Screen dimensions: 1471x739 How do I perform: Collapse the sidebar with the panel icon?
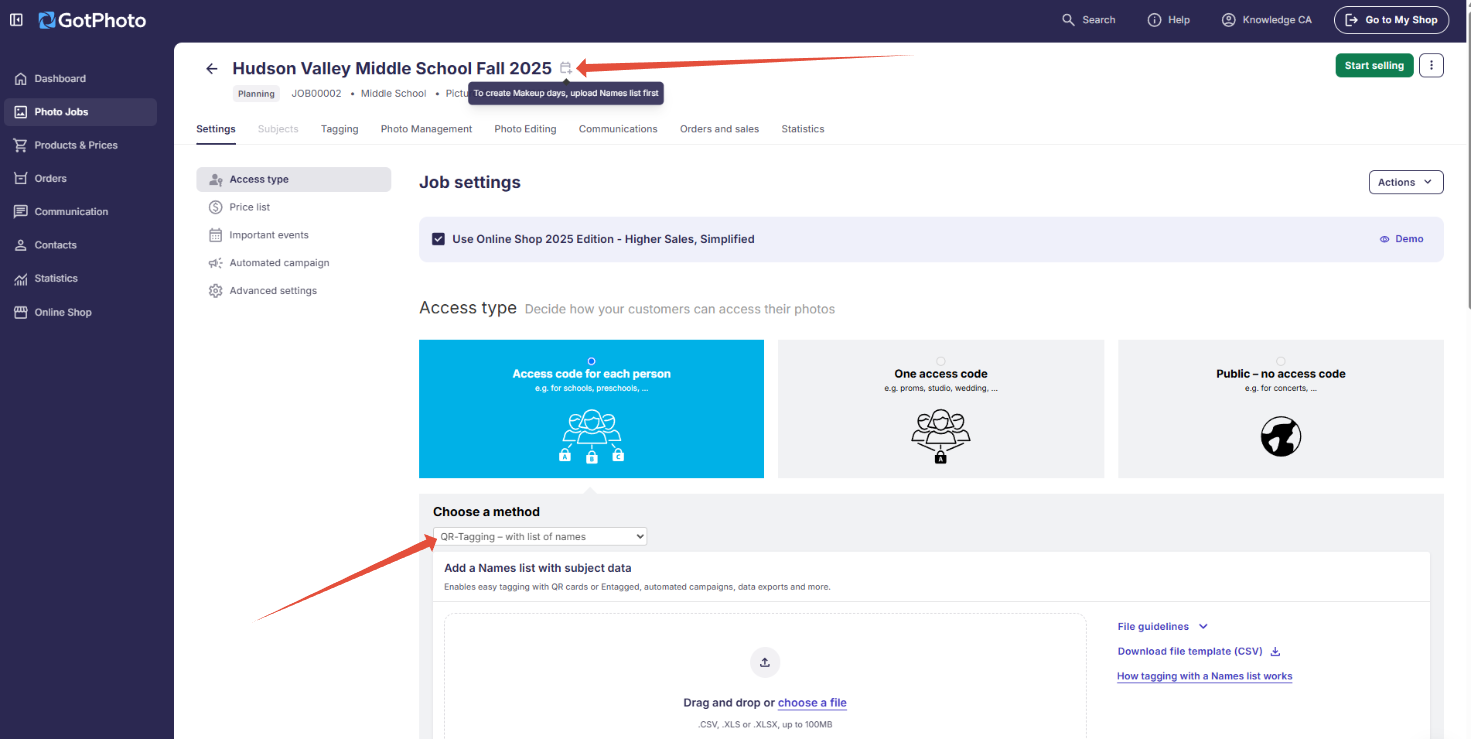pos(16,20)
